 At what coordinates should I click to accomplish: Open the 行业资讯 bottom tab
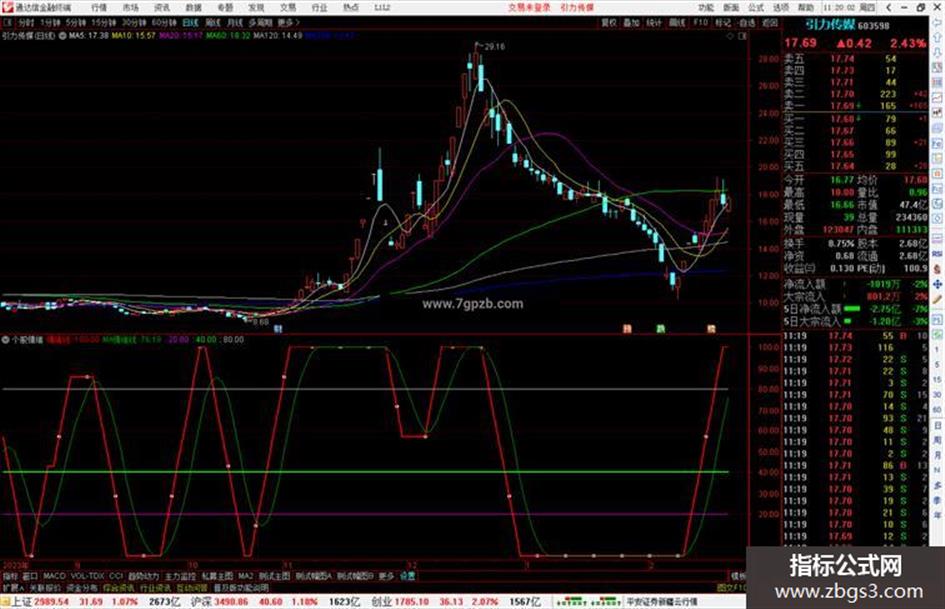[155, 587]
